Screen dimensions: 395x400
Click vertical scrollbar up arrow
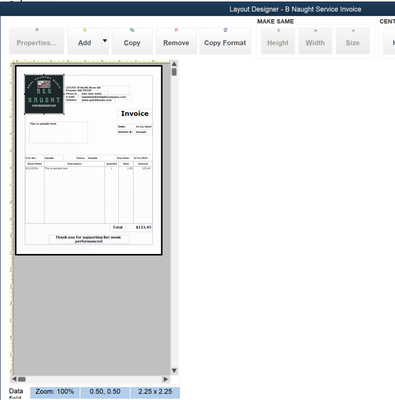pos(174,64)
